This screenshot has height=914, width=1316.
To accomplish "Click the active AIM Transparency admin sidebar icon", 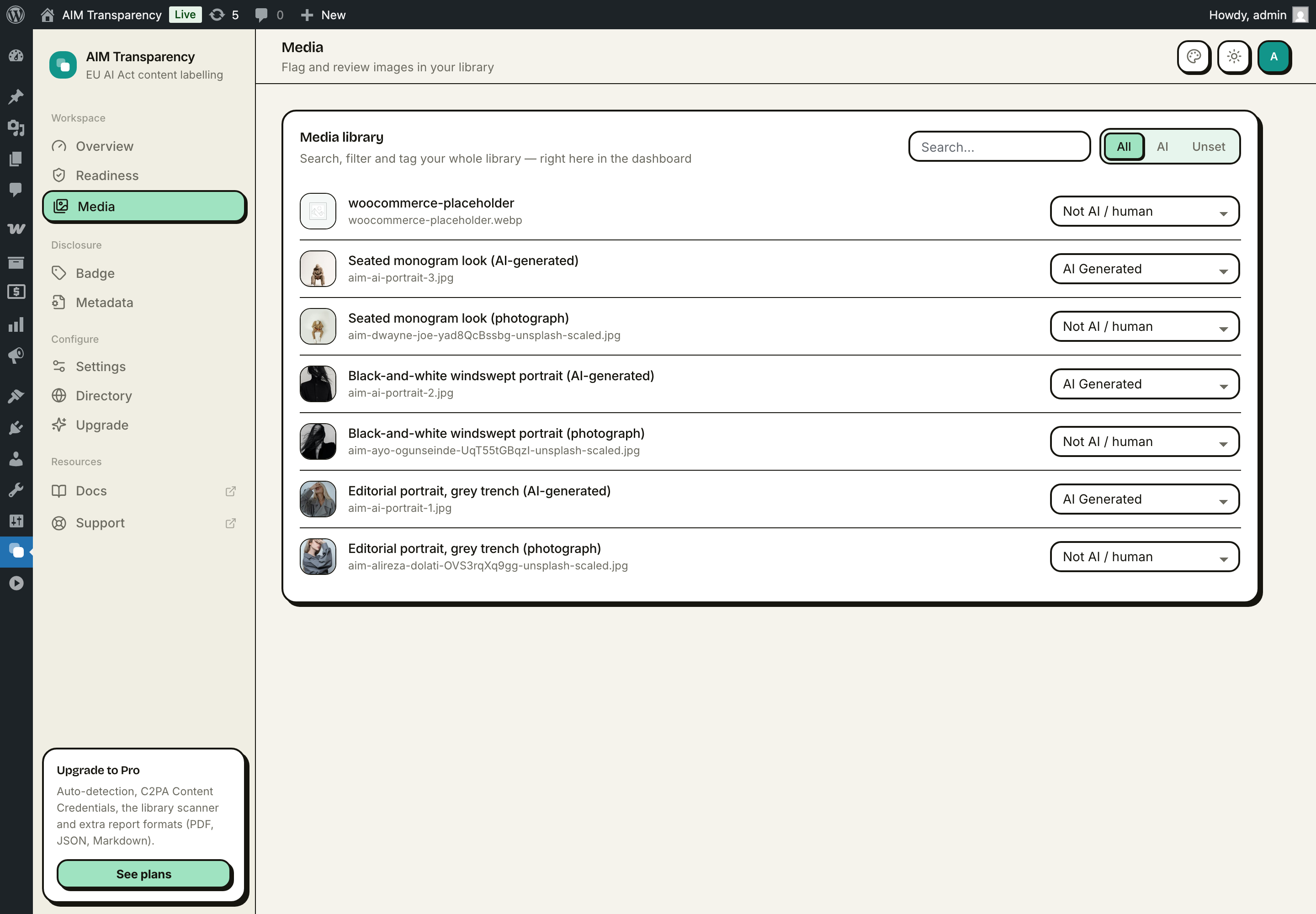I will tap(16, 552).
